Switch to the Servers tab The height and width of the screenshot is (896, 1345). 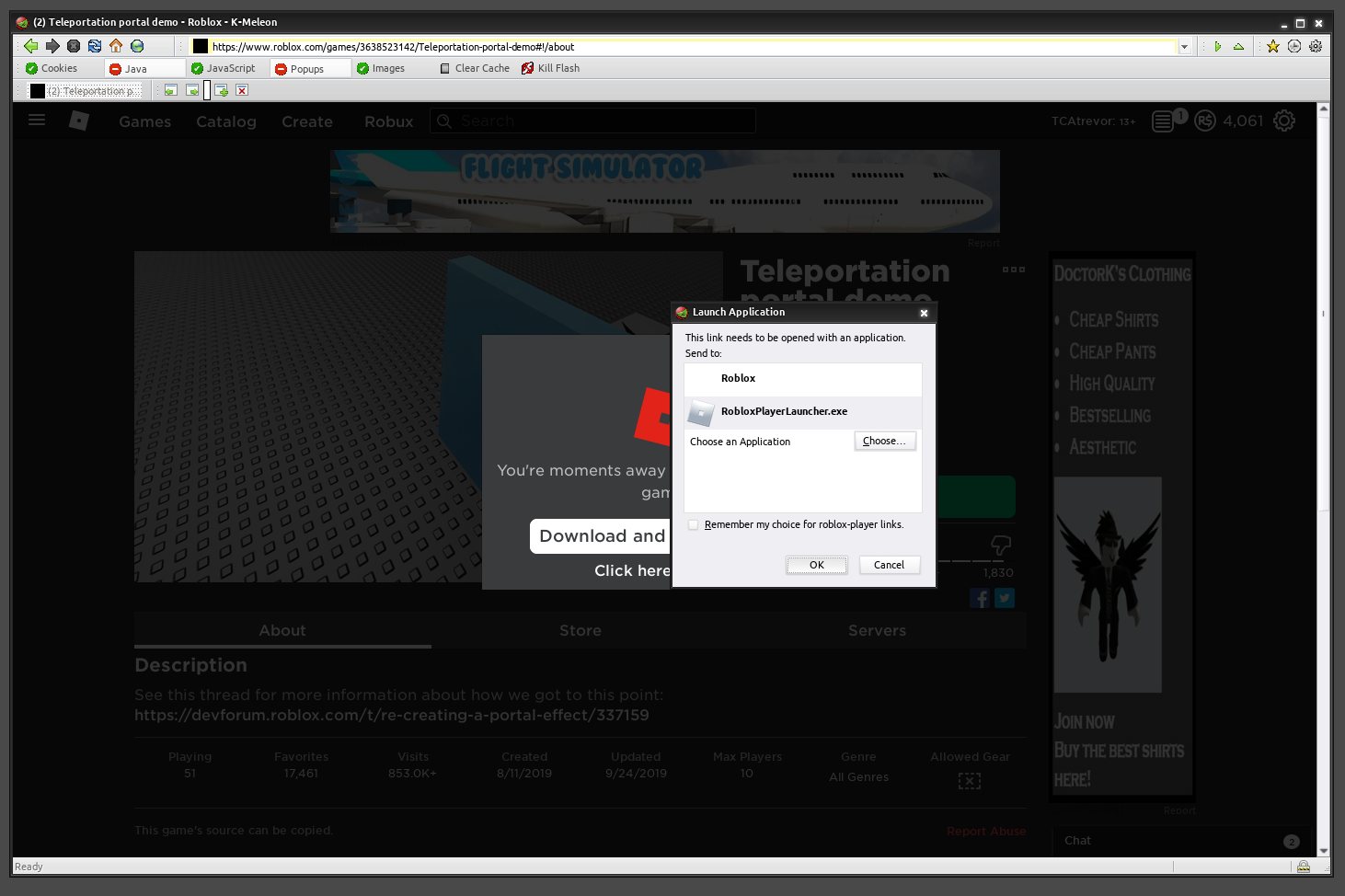[878, 630]
